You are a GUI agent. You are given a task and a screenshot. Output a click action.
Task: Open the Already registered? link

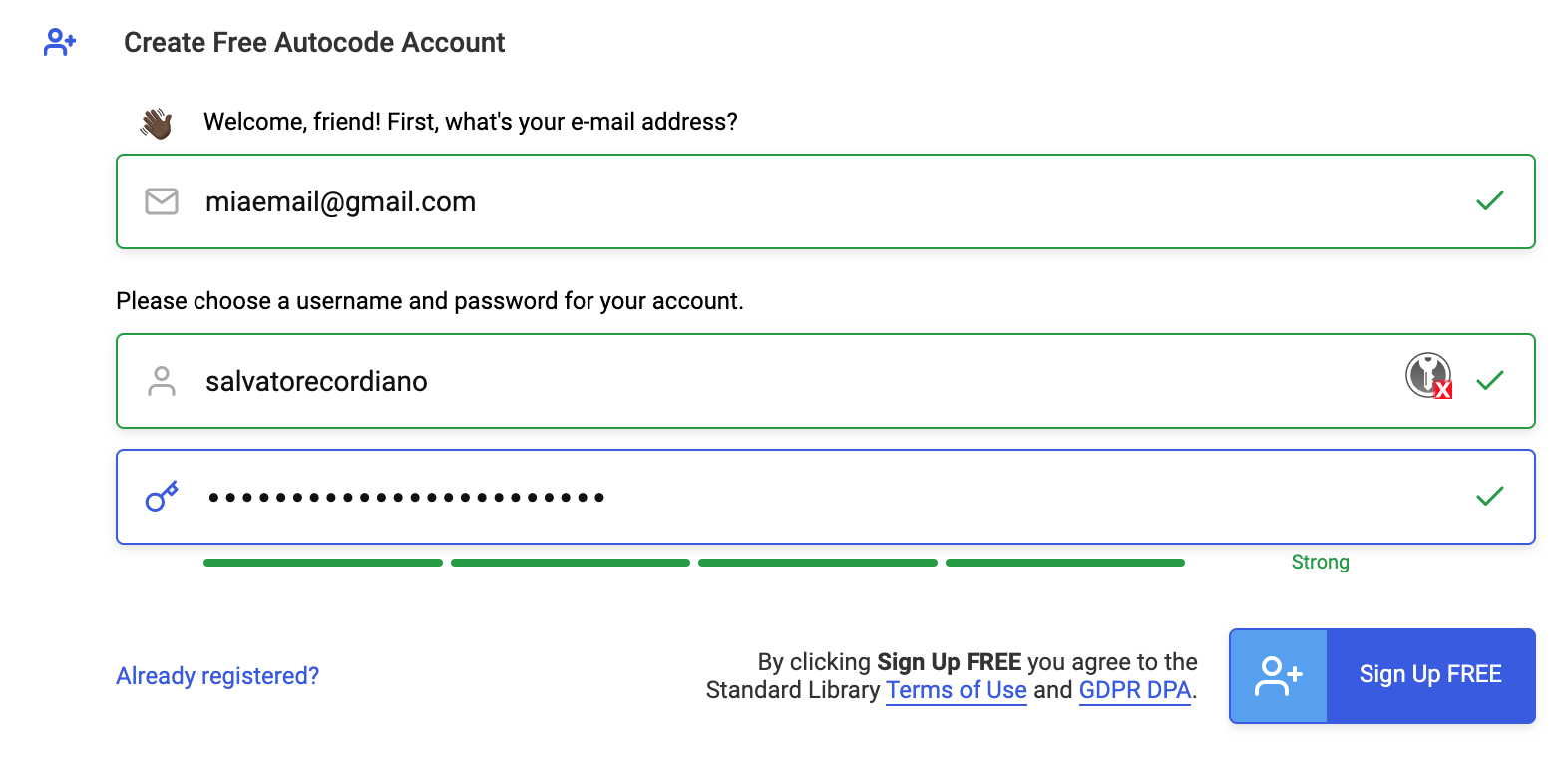217,676
